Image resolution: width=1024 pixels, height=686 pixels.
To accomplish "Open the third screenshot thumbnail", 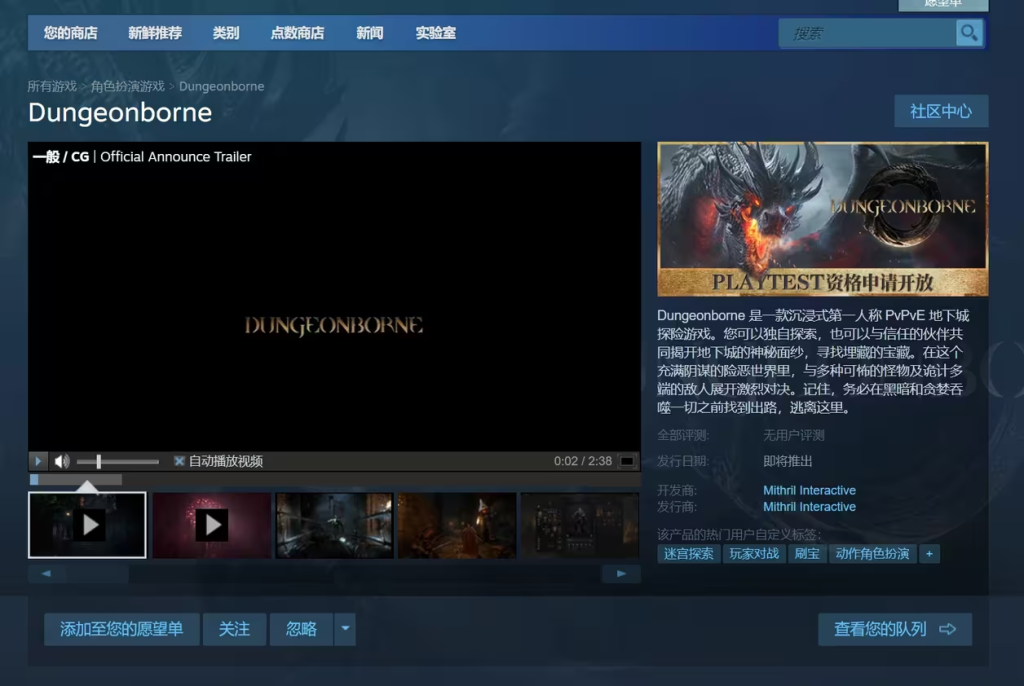I will pos(334,525).
